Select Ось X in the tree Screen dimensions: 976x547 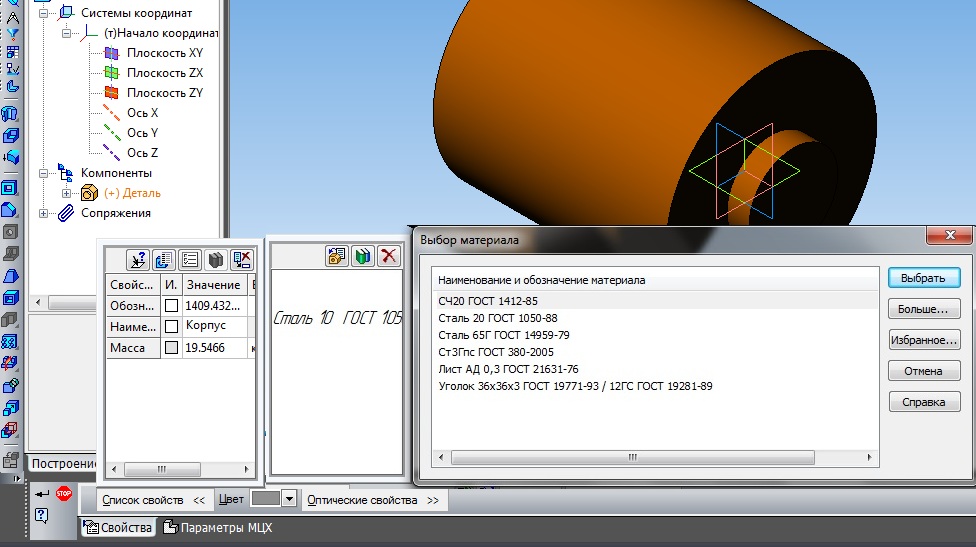pos(143,113)
